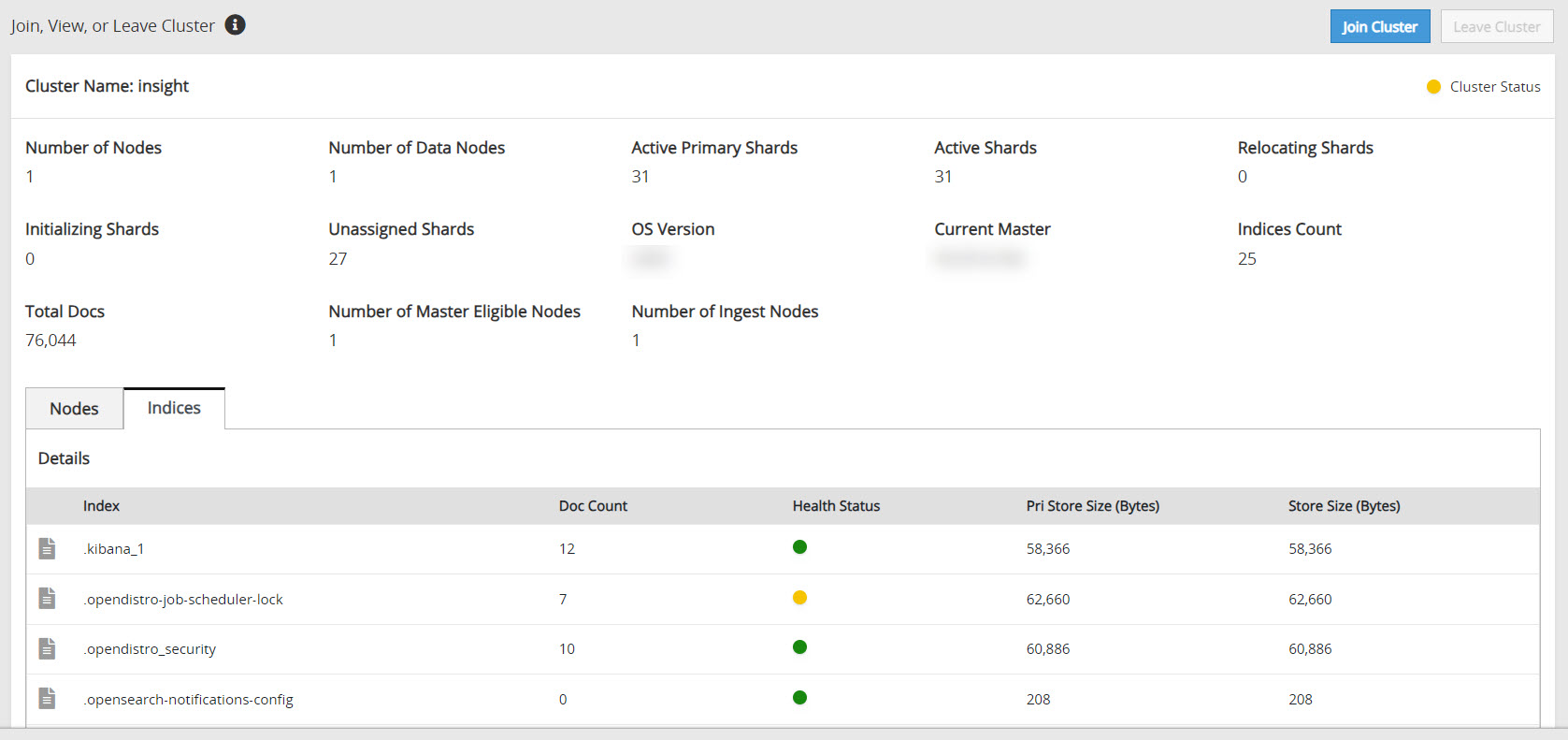Click green health dot for .kibana_1
This screenshot has height=740, width=1568.
pyautogui.click(x=799, y=547)
